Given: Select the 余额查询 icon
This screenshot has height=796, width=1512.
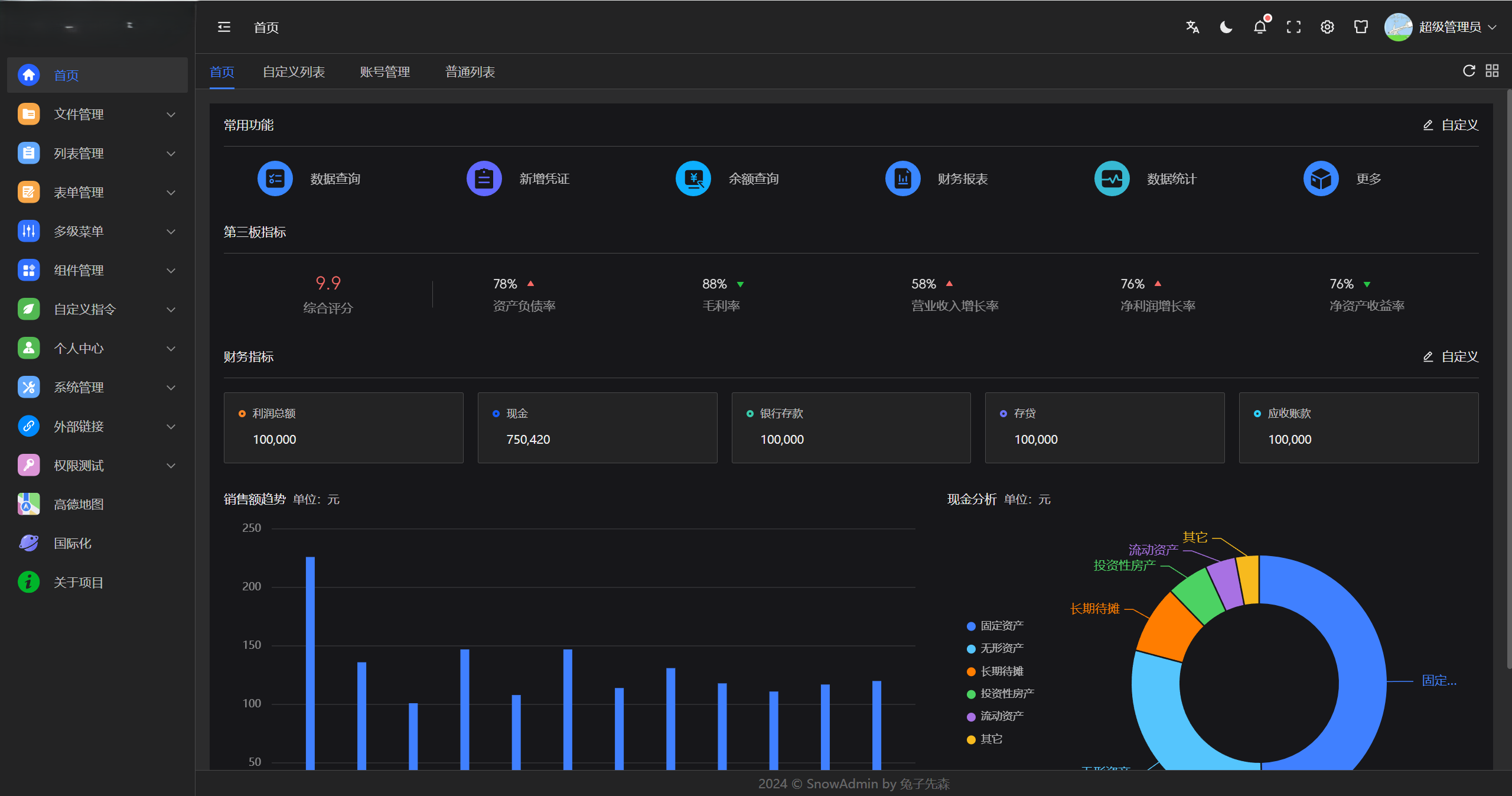Looking at the screenshot, I should 693,178.
